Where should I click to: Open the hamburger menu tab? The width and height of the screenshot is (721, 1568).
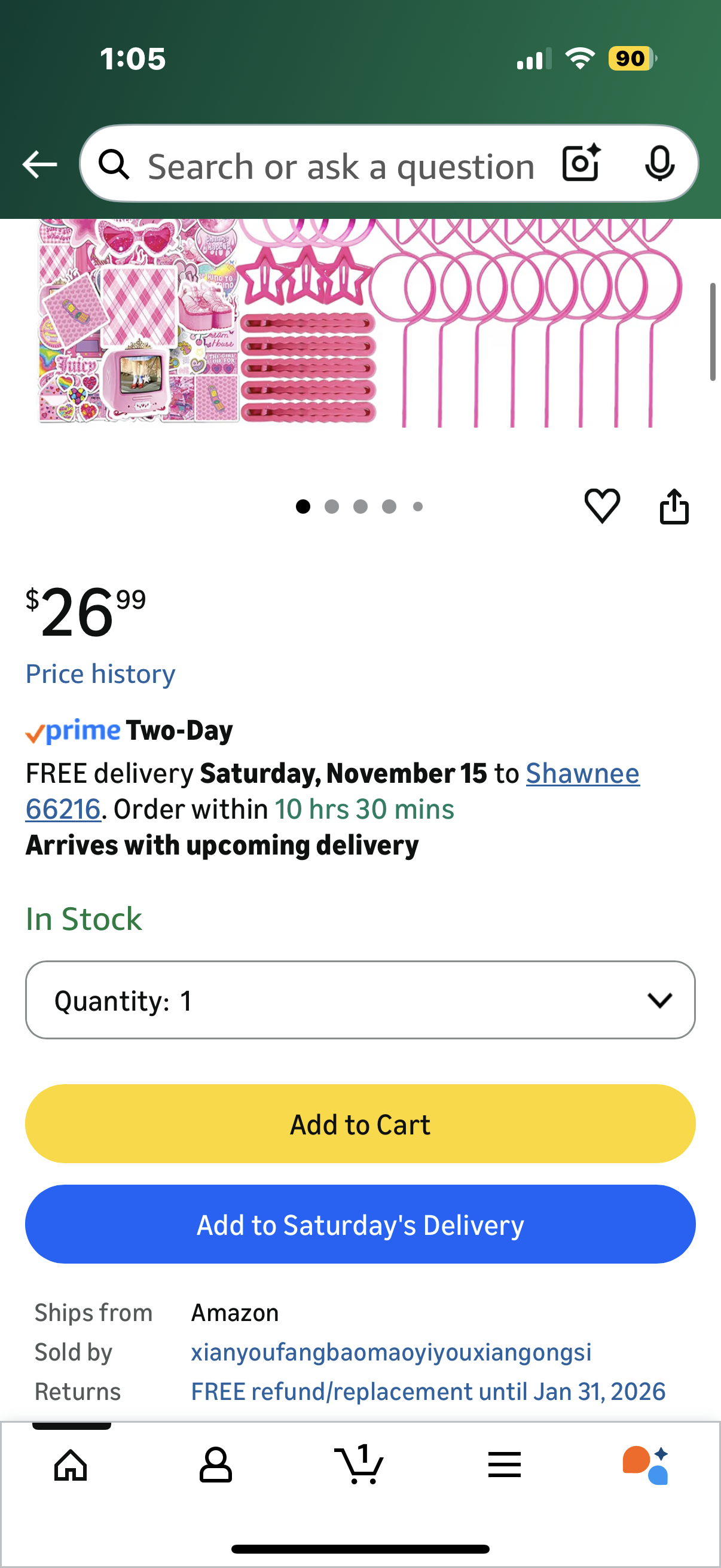[x=505, y=1464]
